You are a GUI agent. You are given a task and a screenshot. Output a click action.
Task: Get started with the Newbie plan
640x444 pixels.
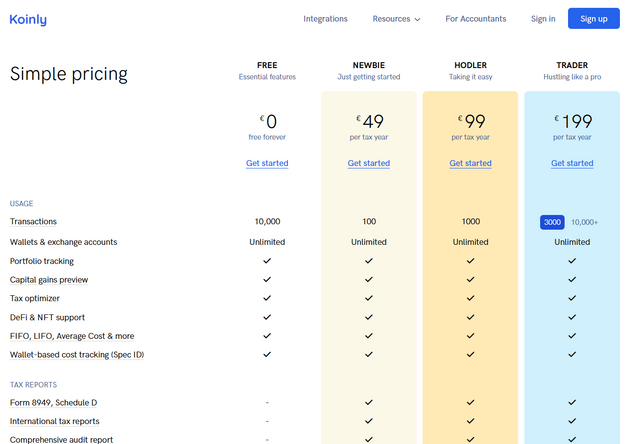(369, 163)
